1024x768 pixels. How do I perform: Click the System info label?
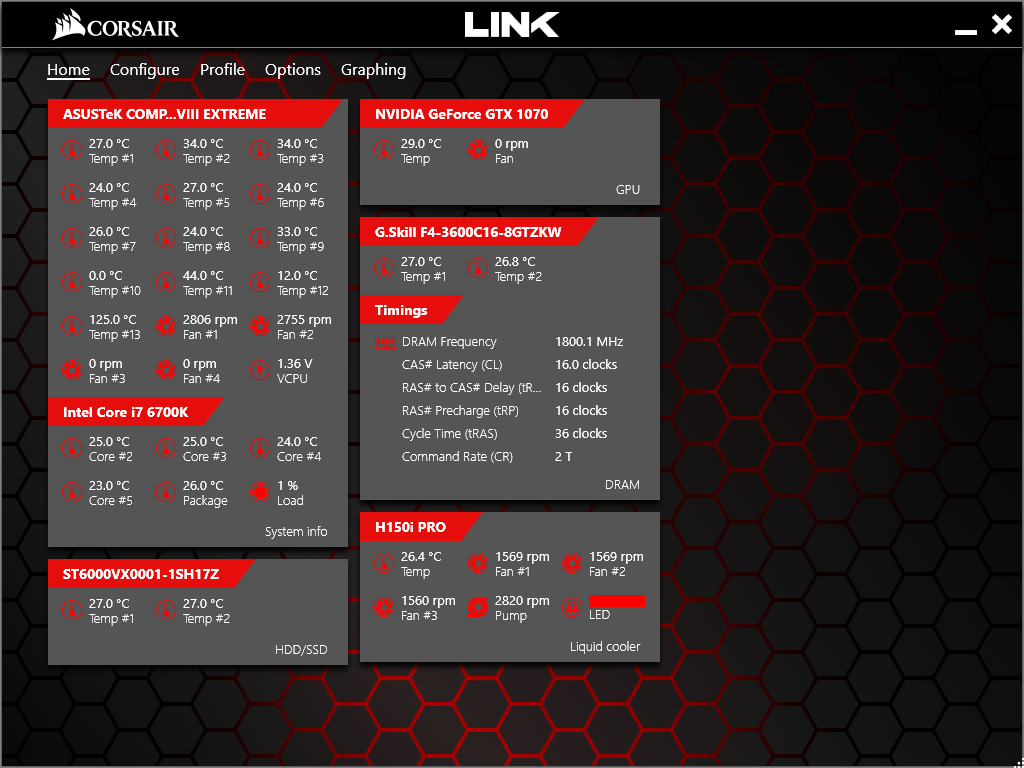point(296,532)
